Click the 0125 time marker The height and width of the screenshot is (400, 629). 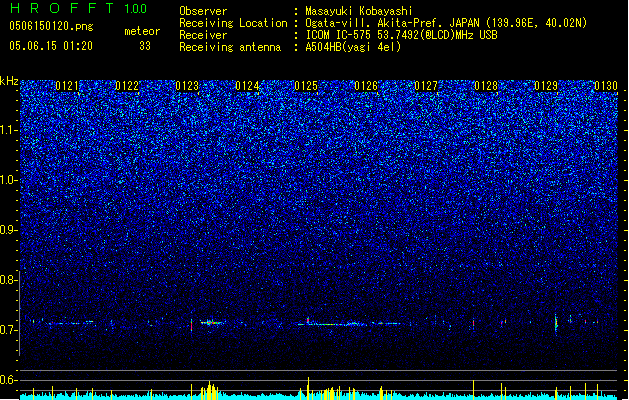306,86
